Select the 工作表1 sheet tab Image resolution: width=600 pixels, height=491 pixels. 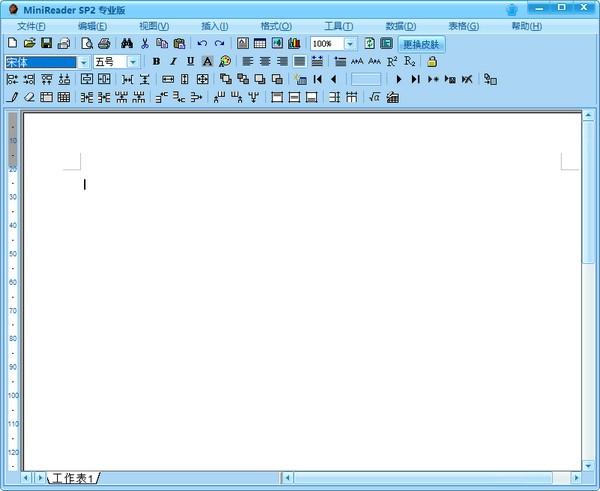tap(73, 478)
